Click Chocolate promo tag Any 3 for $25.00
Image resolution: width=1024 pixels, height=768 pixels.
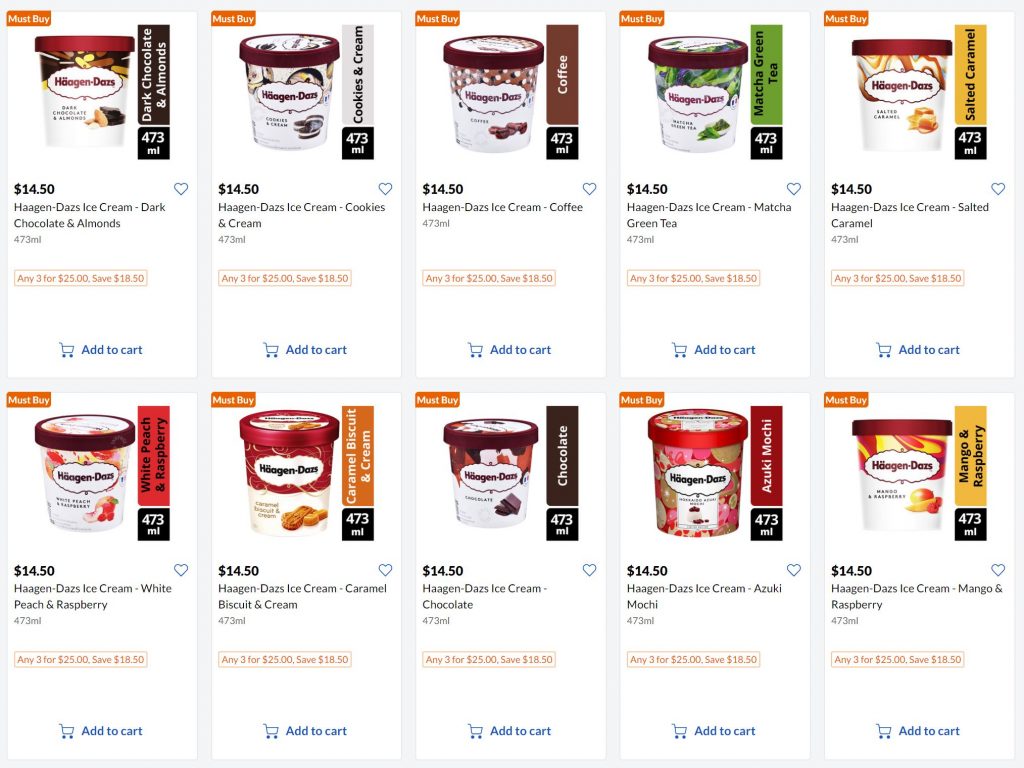pos(489,660)
